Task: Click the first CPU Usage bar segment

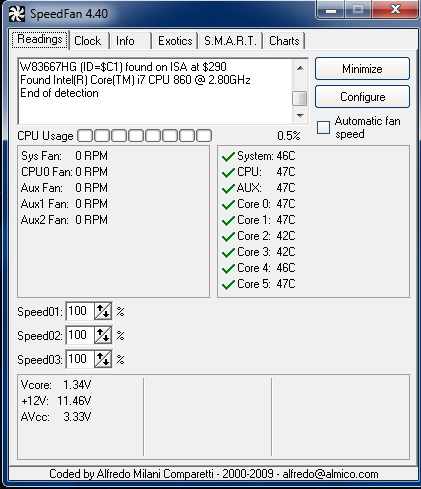Action: [85, 136]
